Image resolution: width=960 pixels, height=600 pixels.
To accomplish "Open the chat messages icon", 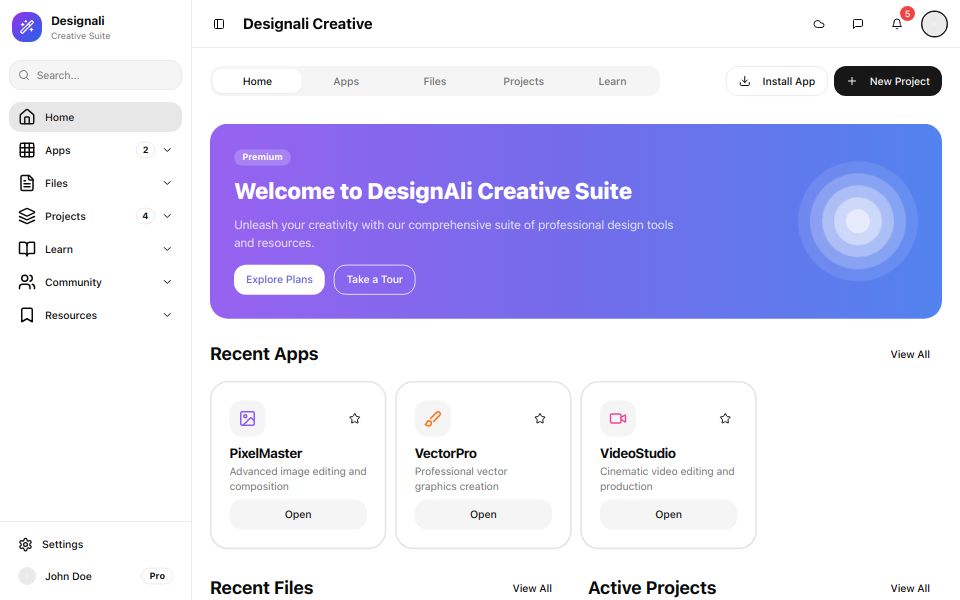I will [857, 23].
